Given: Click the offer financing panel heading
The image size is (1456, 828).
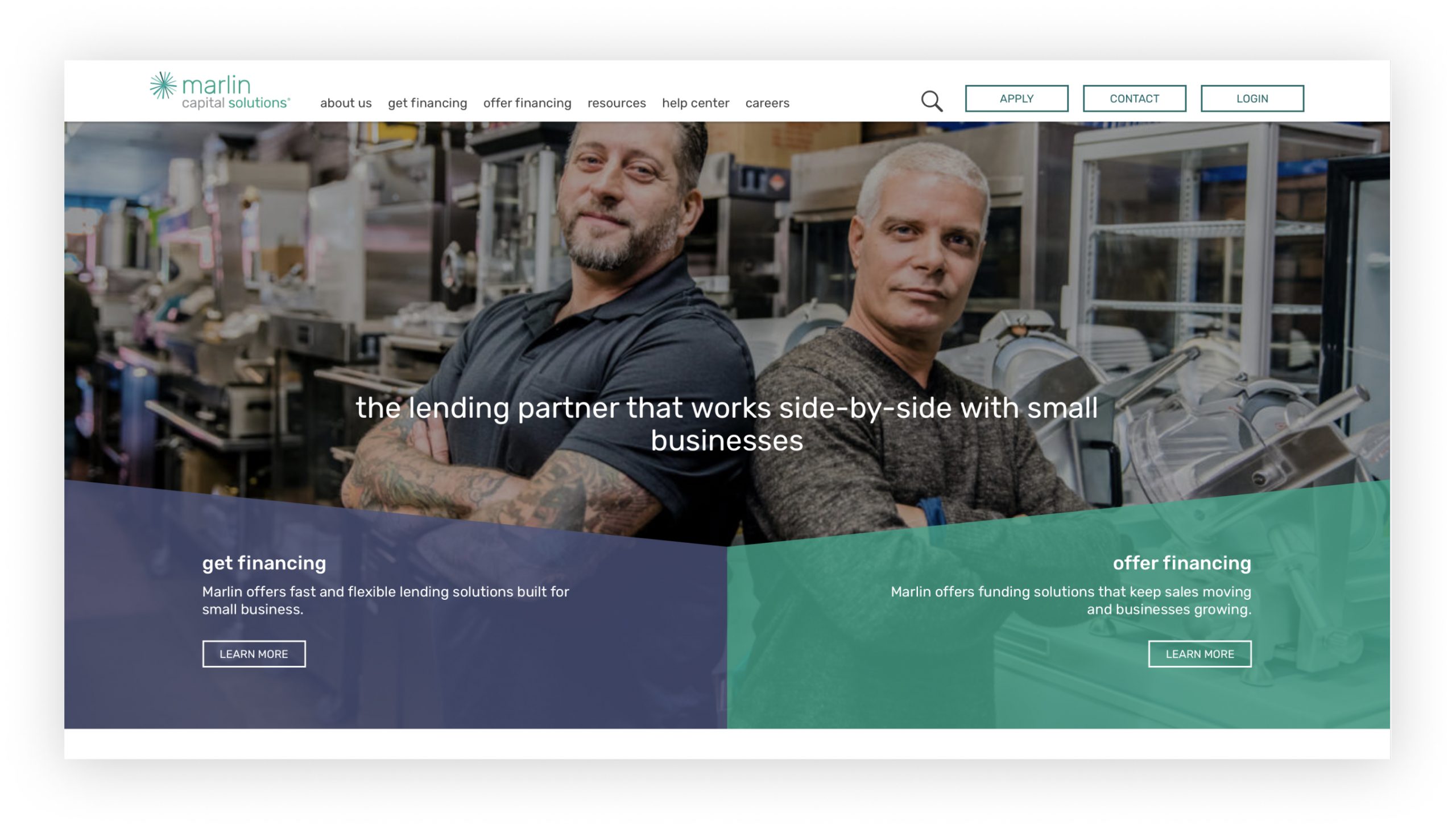Looking at the screenshot, I should (1182, 563).
